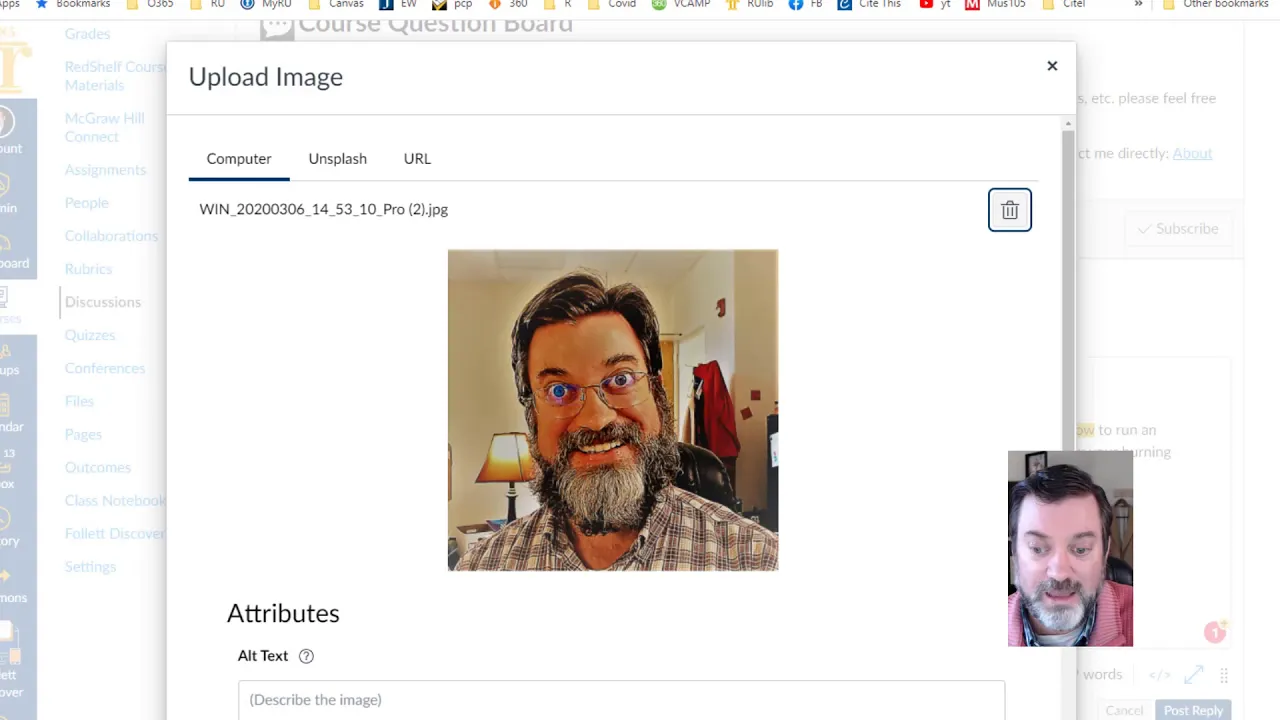Image resolution: width=1280 pixels, height=720 pixels.
Task: Click the Alt Text describe-the-image field
Action: point(621,700)
